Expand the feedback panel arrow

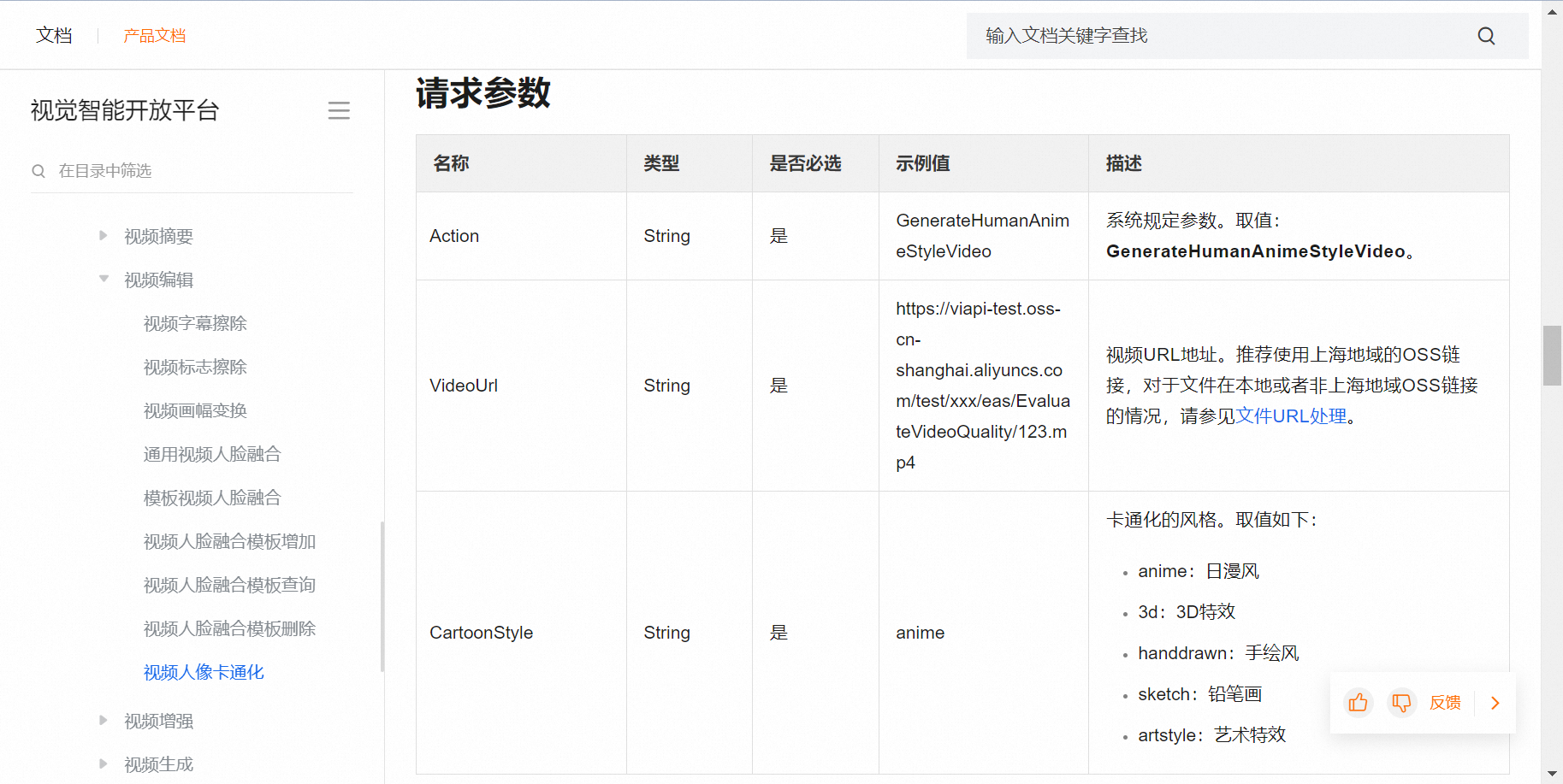coord(1495,703)
